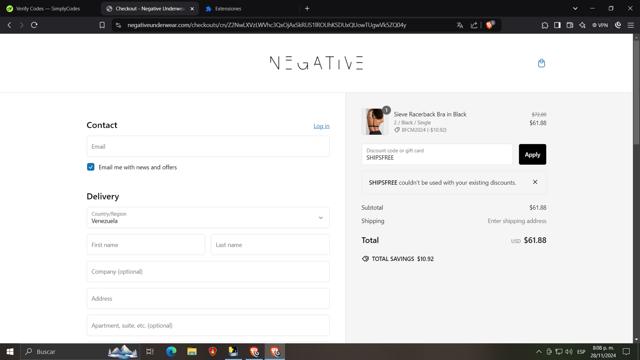640x360 pixels.
Task: Apply the discount code with Apply button
Action: 532,154
